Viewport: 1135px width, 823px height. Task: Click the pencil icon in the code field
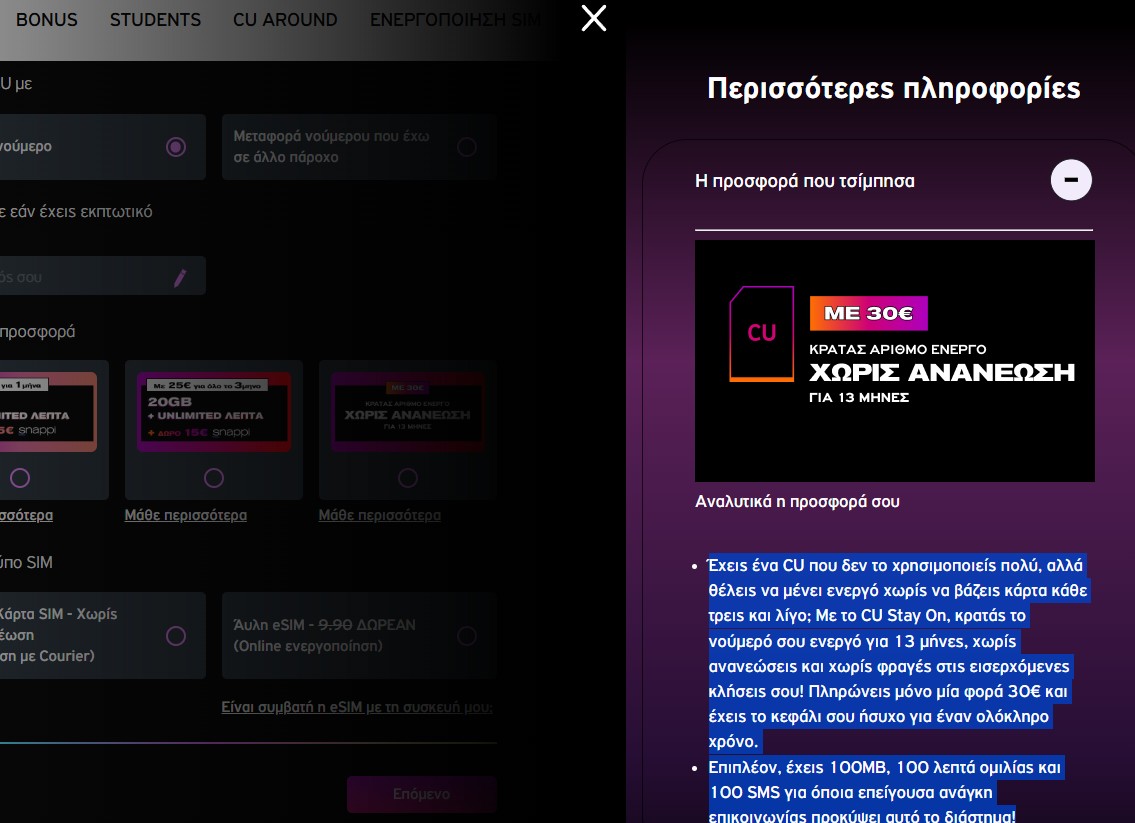(180, 277)
